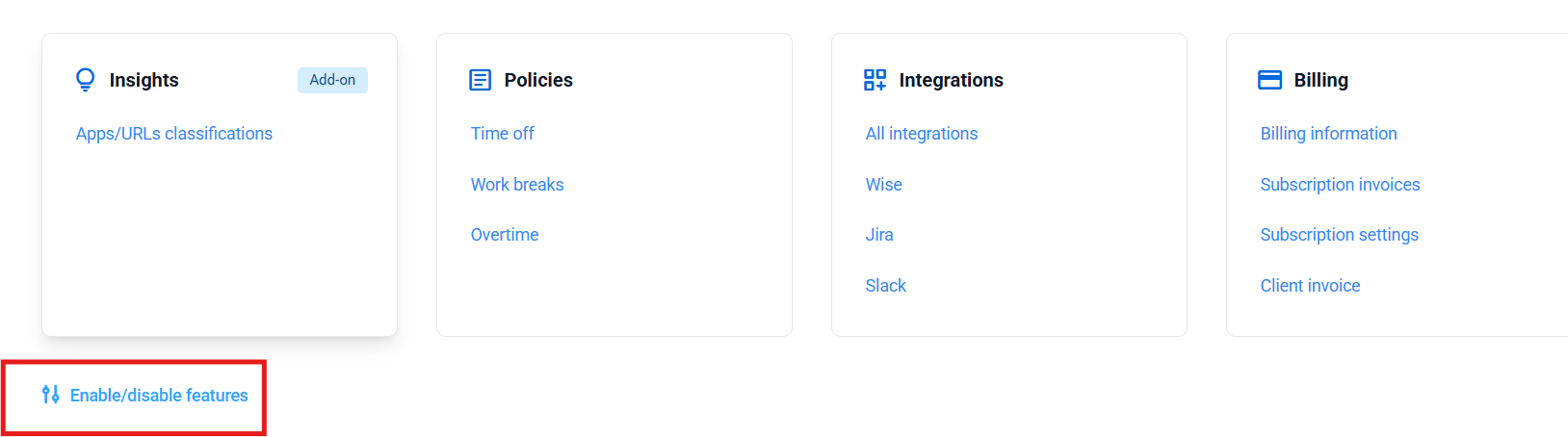Go to Work breaks settings

coord(517,185)
